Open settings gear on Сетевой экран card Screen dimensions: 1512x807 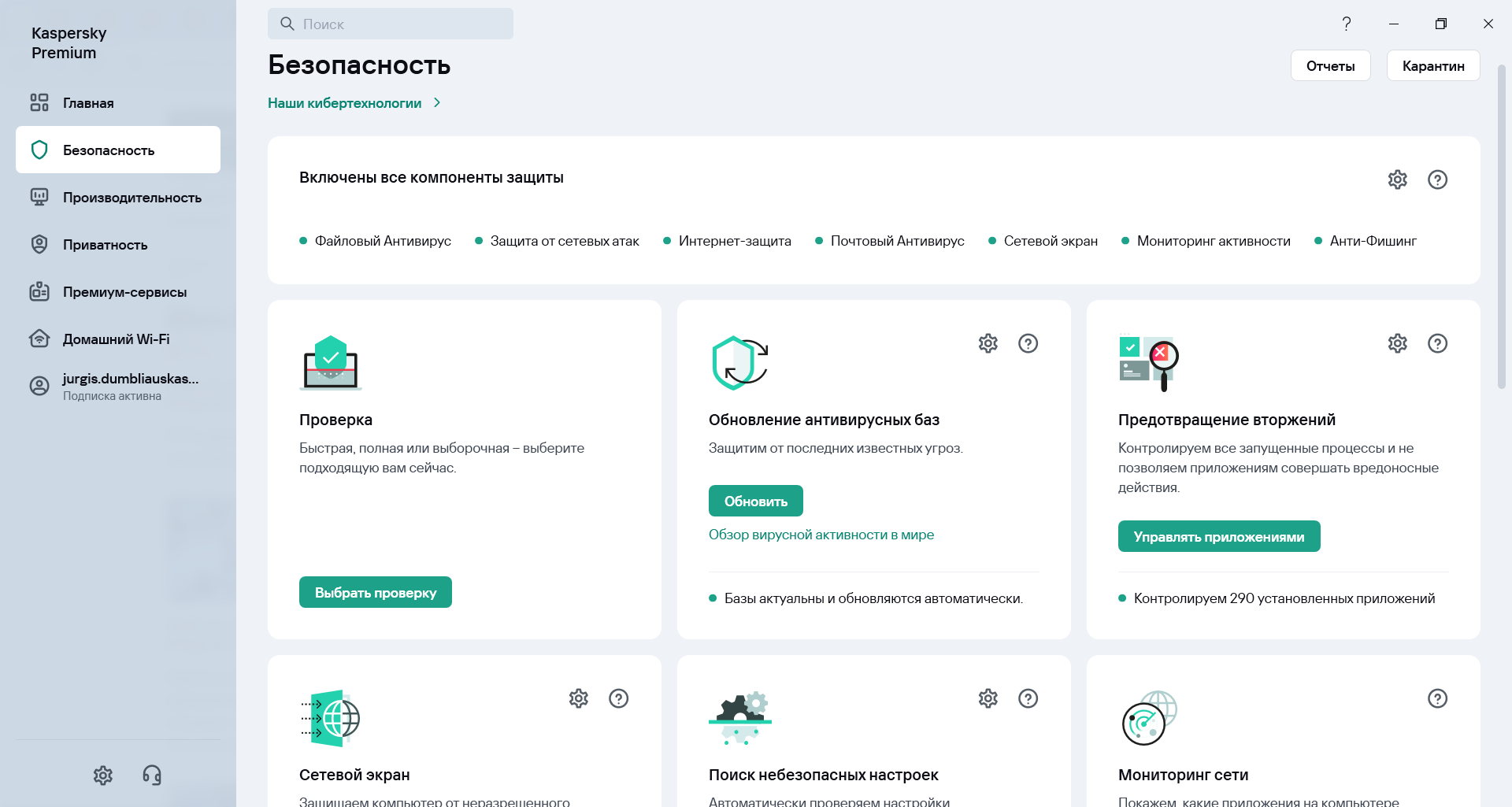click(579, 698)
